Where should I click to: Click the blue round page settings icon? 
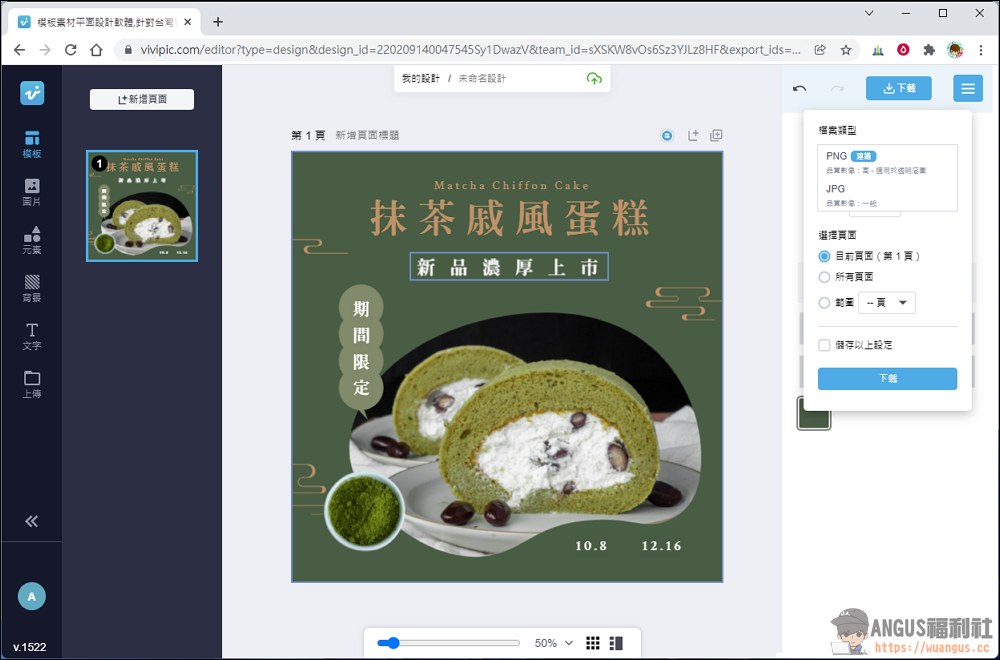pos(666,135)
